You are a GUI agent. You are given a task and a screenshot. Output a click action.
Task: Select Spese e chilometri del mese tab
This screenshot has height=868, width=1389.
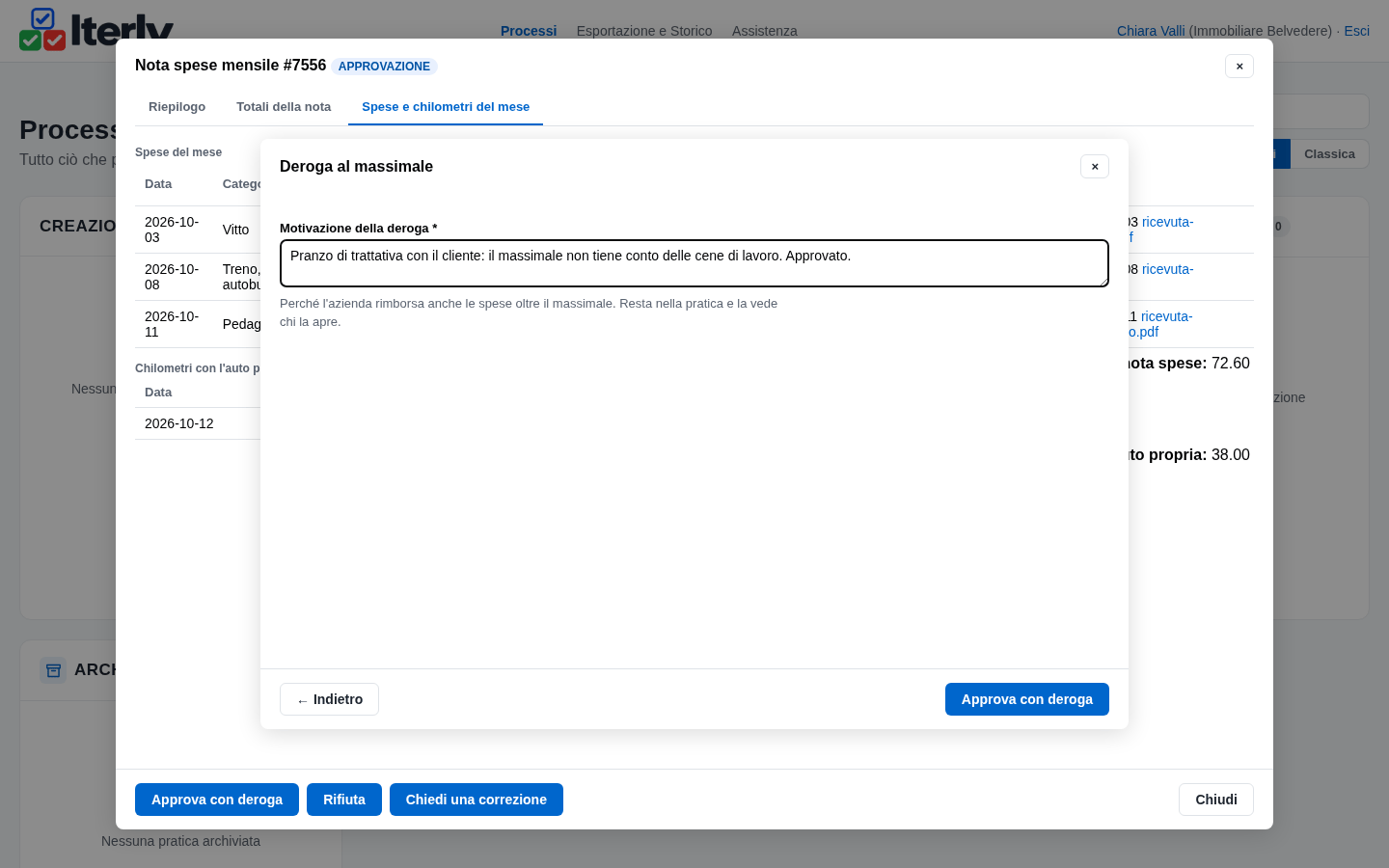(x=446, y=107)
